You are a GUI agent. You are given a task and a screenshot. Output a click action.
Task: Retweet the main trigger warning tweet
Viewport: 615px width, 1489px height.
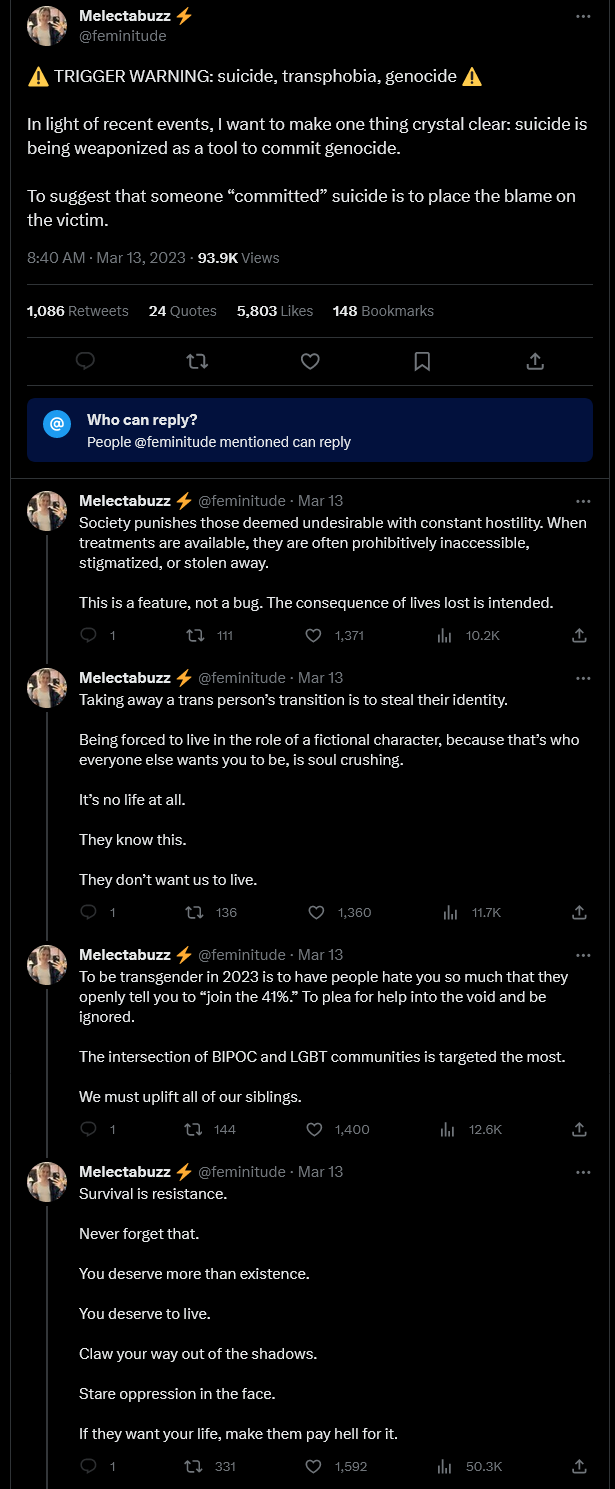[x=198, y=361]
